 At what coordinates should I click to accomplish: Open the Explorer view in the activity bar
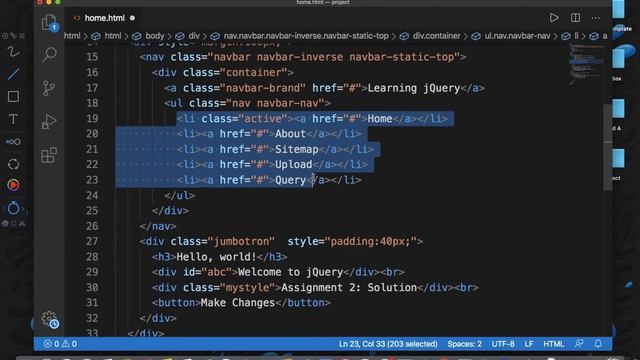coord(49,22)
